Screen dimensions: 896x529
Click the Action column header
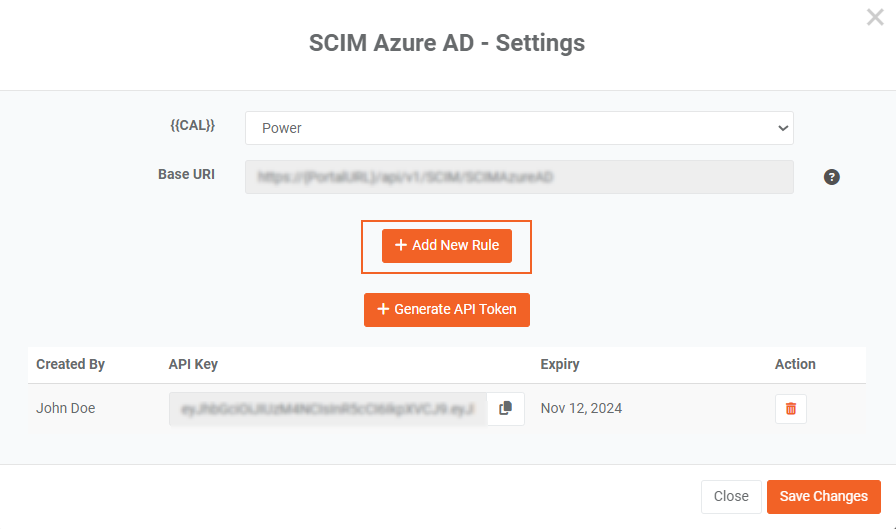click(x=795, y=364)
